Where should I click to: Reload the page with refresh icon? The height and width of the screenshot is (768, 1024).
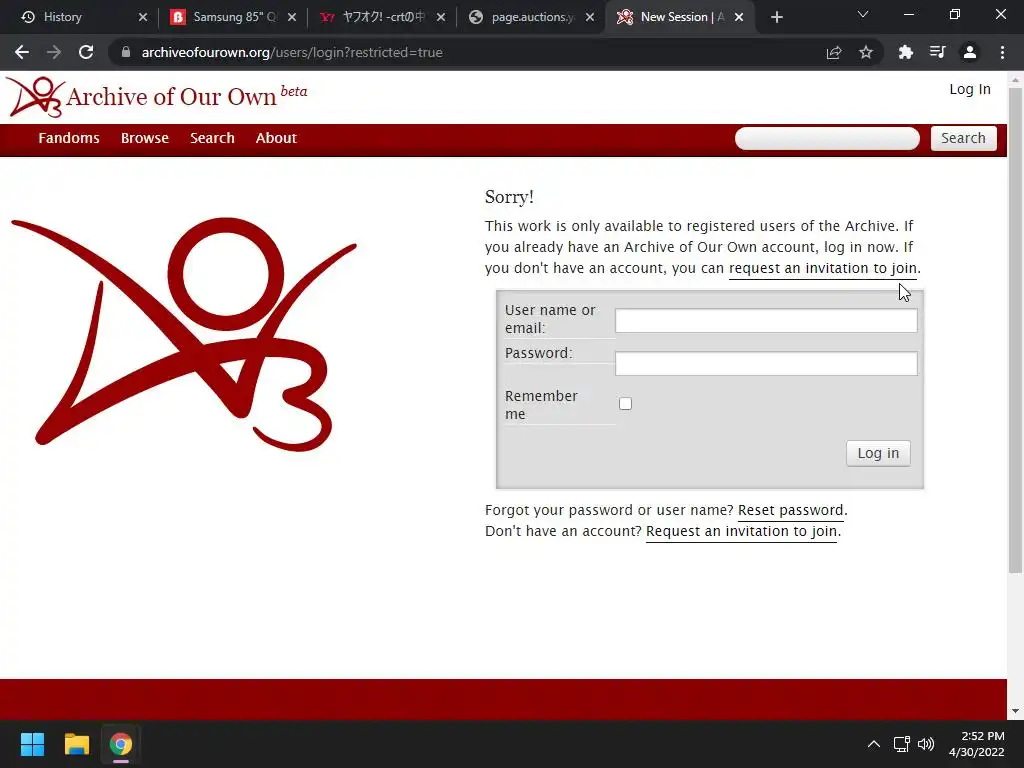click(x=86, y=52)
